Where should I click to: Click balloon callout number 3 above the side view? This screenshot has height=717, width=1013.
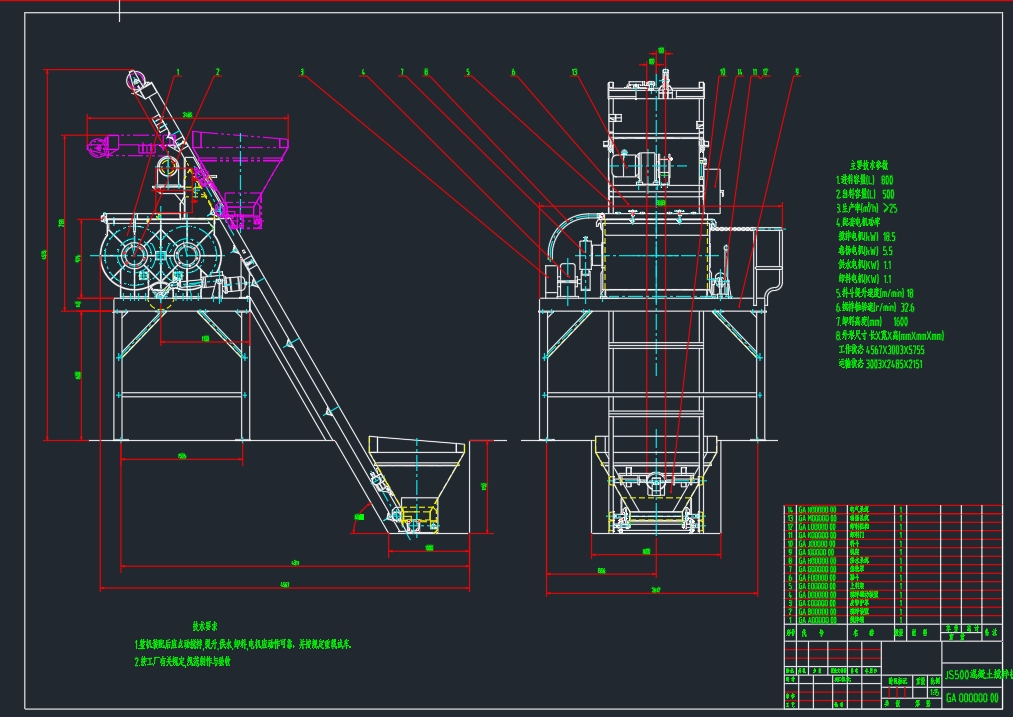(302, 72)
